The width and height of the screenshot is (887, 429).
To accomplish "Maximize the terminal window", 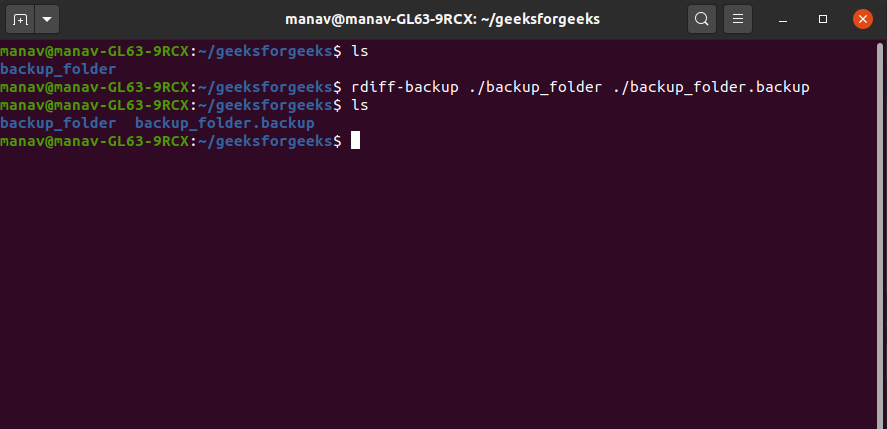I will 823,19.
